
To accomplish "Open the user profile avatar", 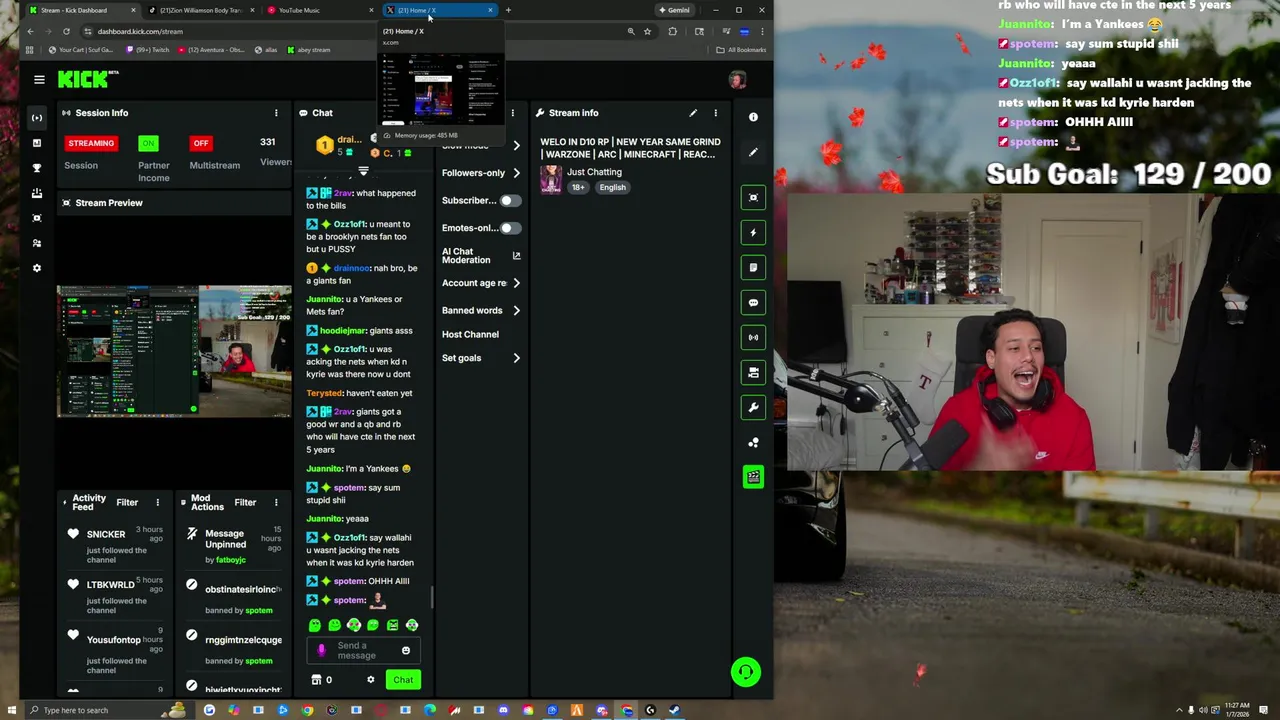I will click(737, 80).
